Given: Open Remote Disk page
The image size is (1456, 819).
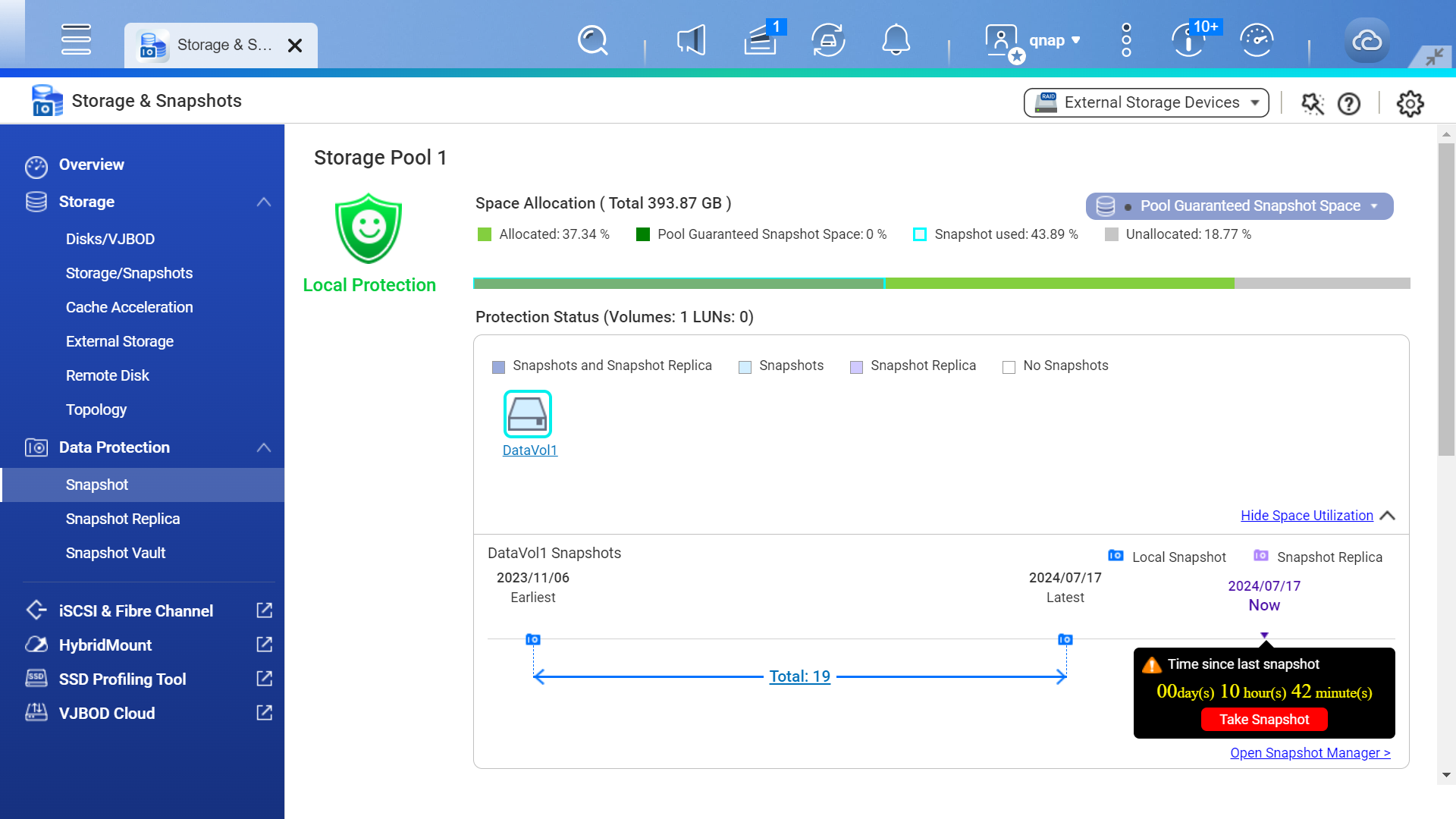Looking at the screenshot, I should 107,375.
